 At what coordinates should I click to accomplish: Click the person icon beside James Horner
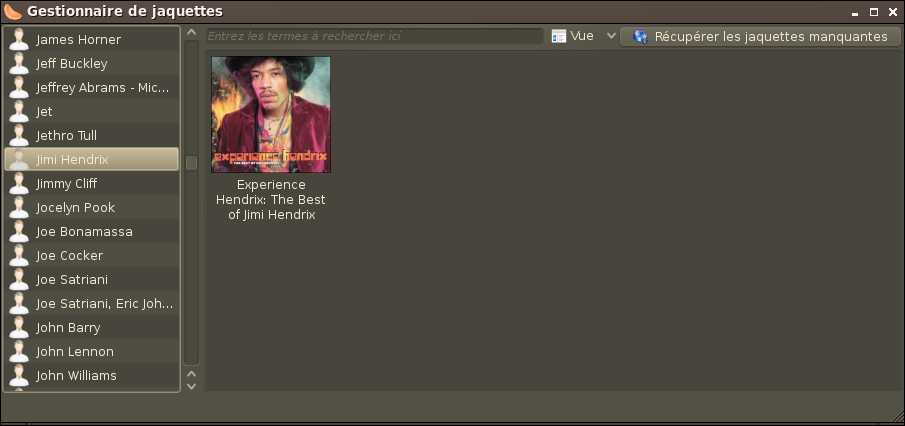pos(18,40)
